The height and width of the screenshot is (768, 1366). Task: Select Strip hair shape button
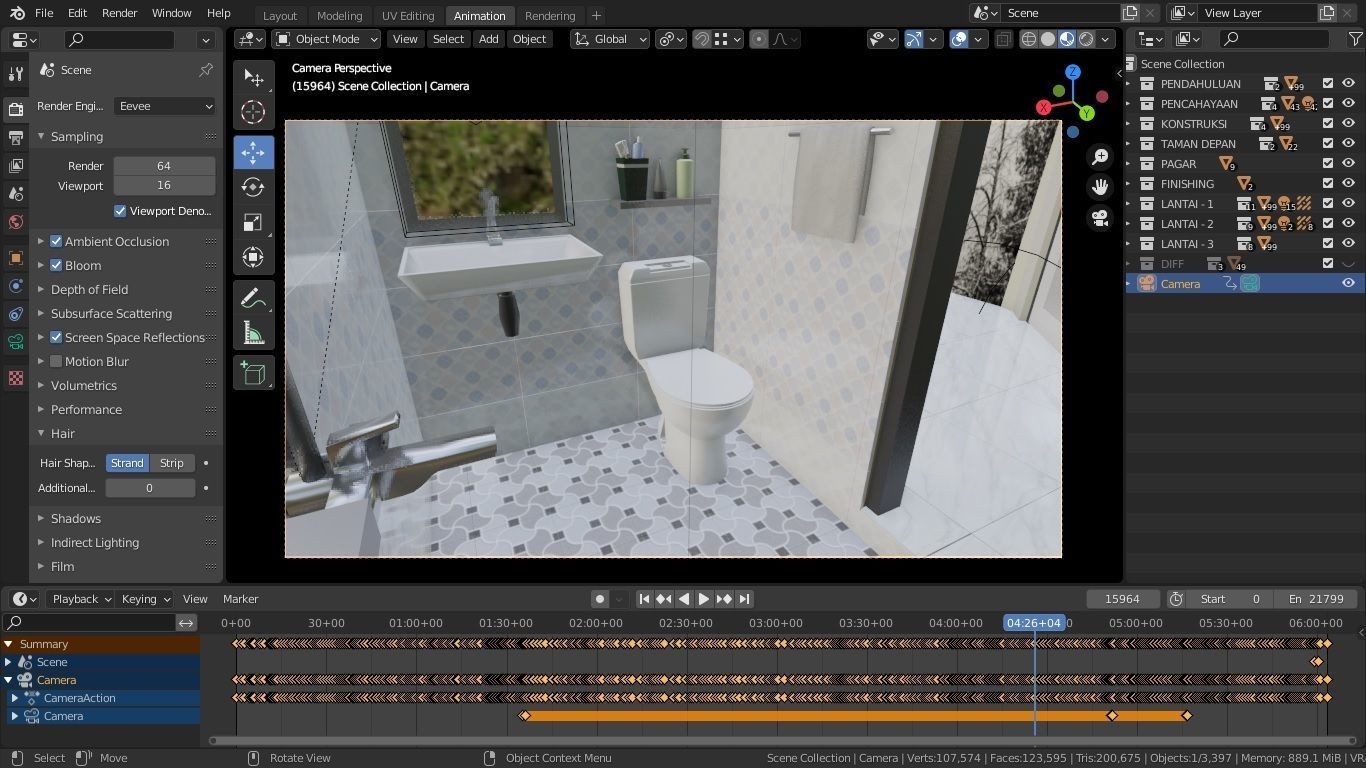click(172, 463)
